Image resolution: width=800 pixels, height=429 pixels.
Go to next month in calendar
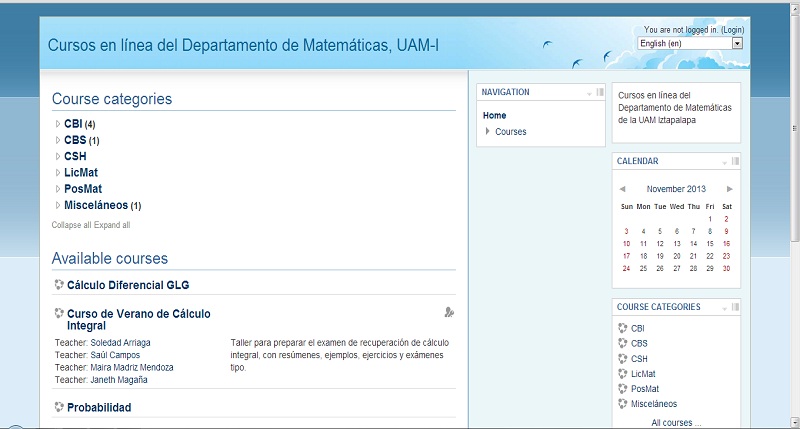pyautogui.click(x=730, y=189)
